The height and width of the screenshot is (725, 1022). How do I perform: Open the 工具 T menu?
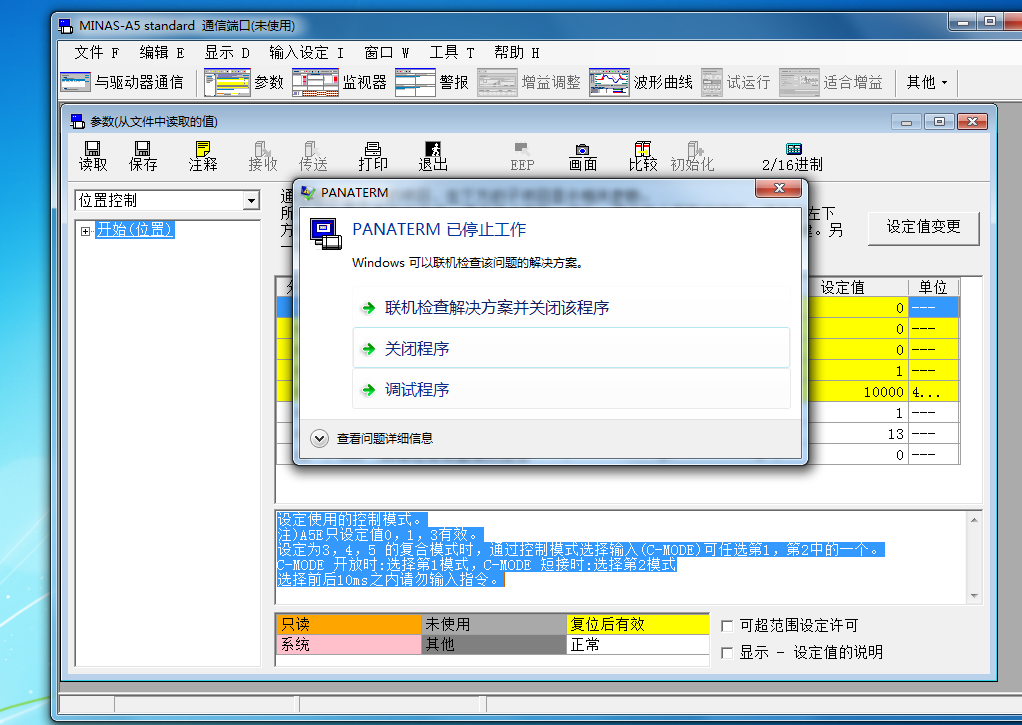tap(451, 52)
